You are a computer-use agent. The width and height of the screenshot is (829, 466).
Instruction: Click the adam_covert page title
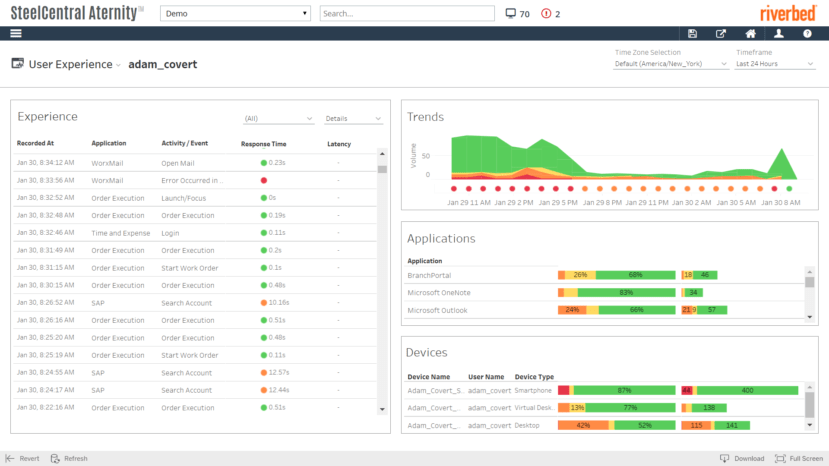(x=163, y=64)
